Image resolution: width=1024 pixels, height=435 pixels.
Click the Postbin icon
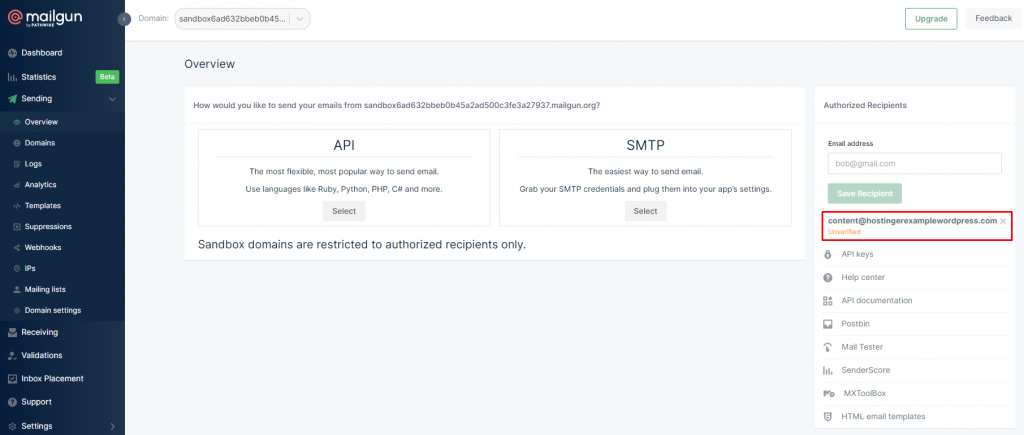click(x=828, y=324)
